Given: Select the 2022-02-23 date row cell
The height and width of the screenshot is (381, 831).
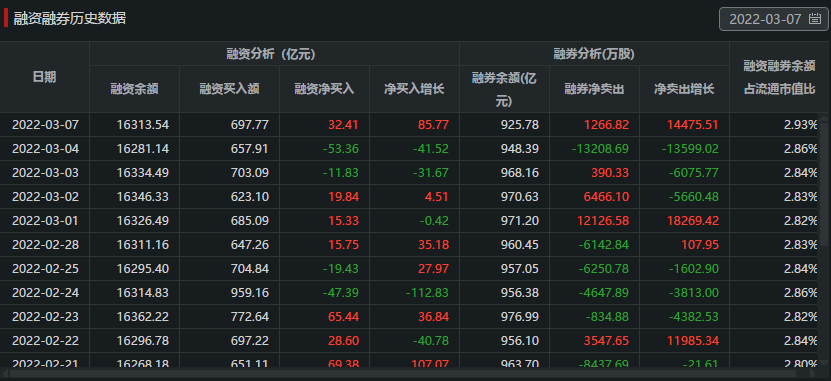Looking at the screenshot, I should pyautogui.click(x=45, y=317).
